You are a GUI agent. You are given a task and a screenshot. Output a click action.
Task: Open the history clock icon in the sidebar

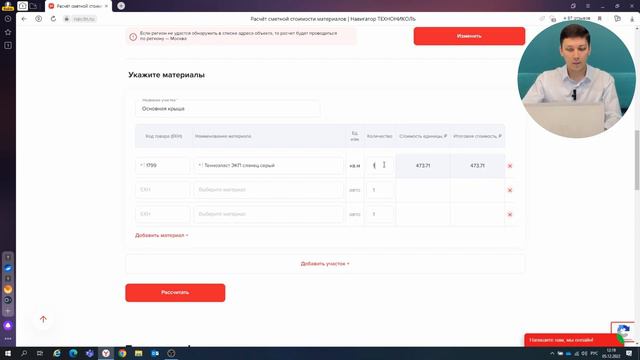8,19
